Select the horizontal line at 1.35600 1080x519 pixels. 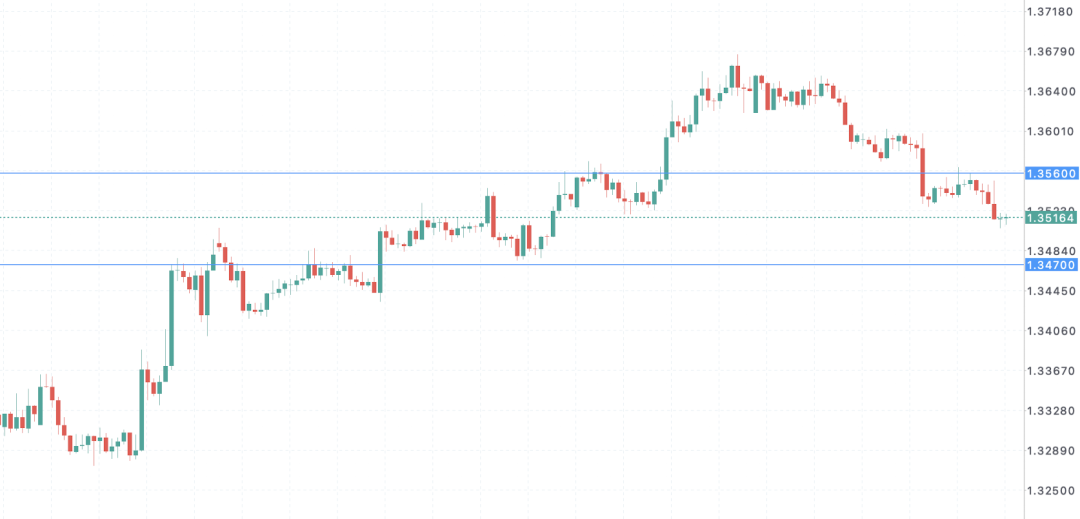tap(512, 173)
